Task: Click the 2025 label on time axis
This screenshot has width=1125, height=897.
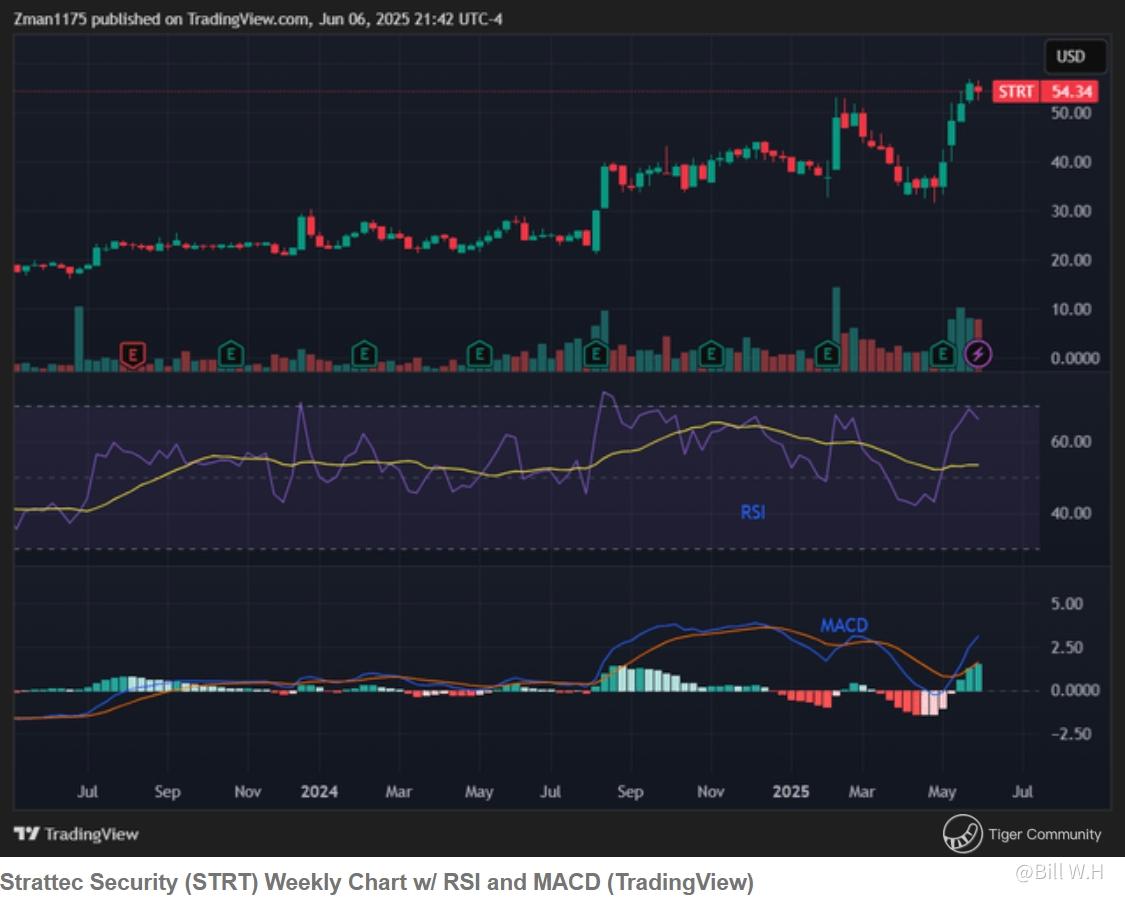Action: [791, 792]
